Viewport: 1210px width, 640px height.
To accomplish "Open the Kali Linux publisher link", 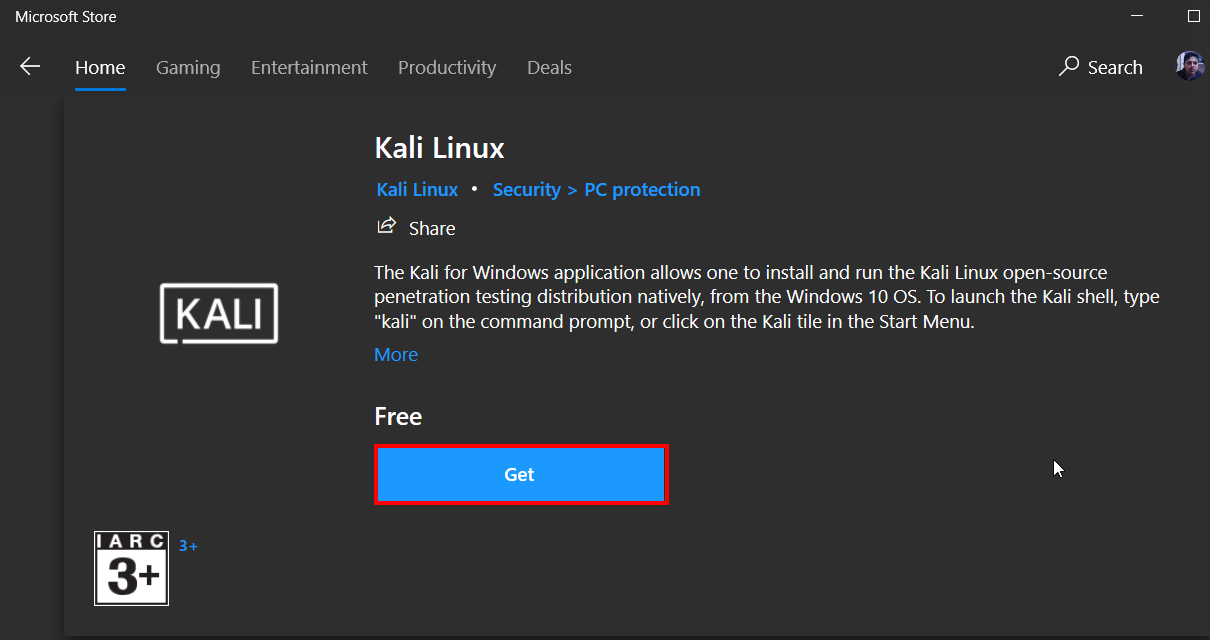I will click(x=417, y=190).
